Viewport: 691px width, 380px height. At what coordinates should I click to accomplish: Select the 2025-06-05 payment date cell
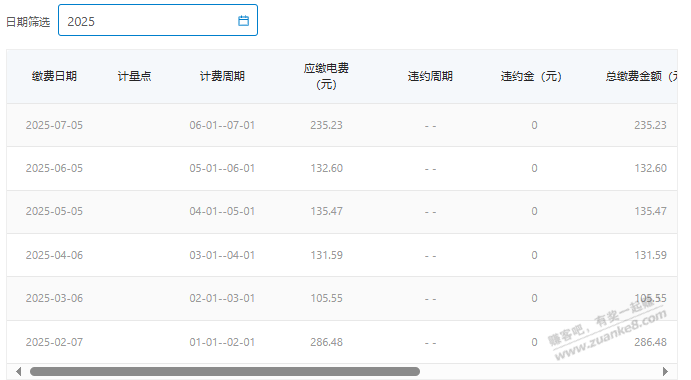[54, 168]
